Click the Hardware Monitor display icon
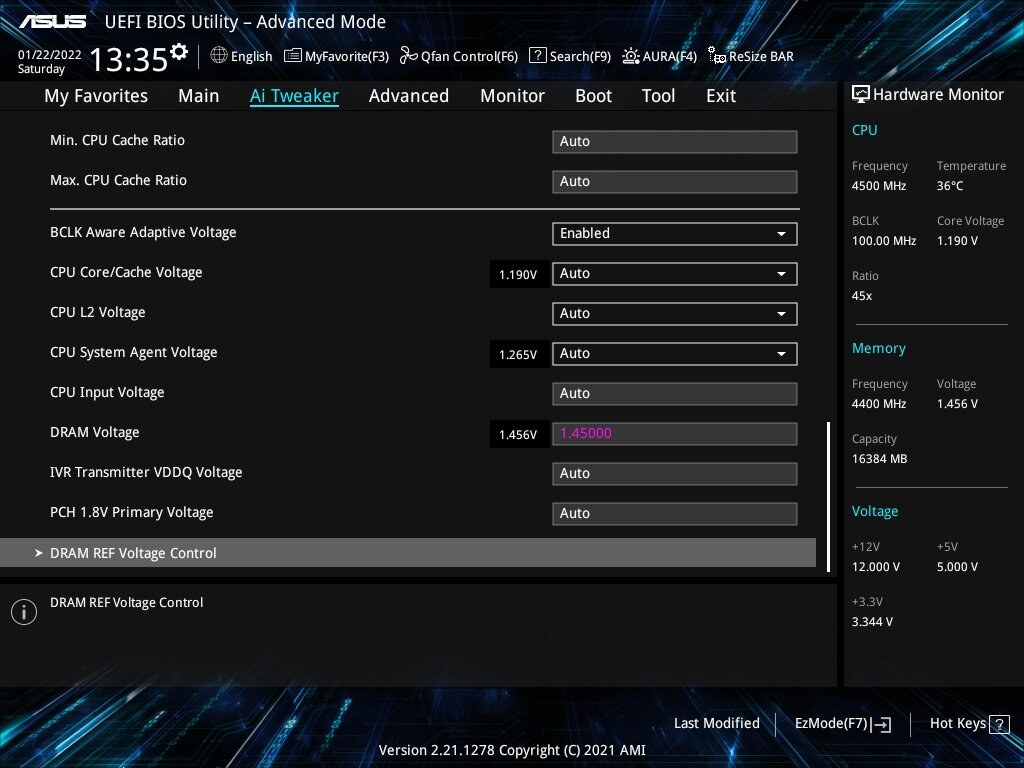The height and width of the screenshot is (768, 1024). point(861,95)
